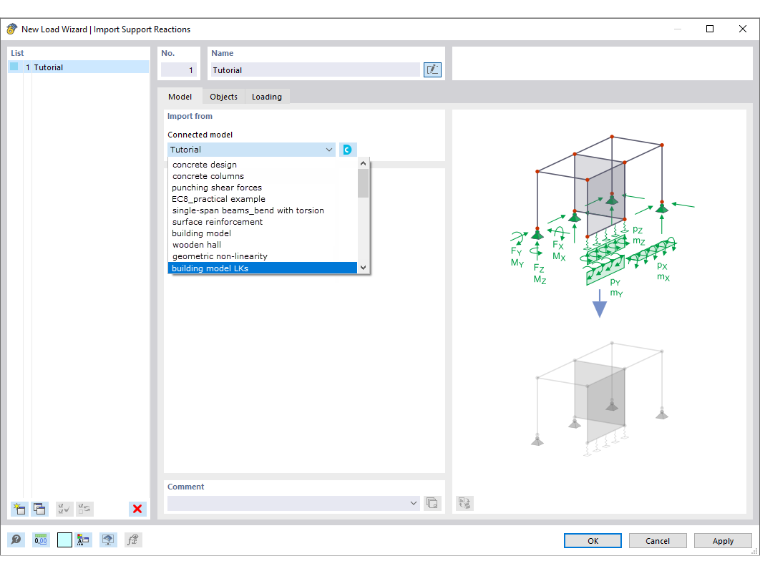Switch to the Objects tab
The image size is (760, 573).
click(223, 97)
